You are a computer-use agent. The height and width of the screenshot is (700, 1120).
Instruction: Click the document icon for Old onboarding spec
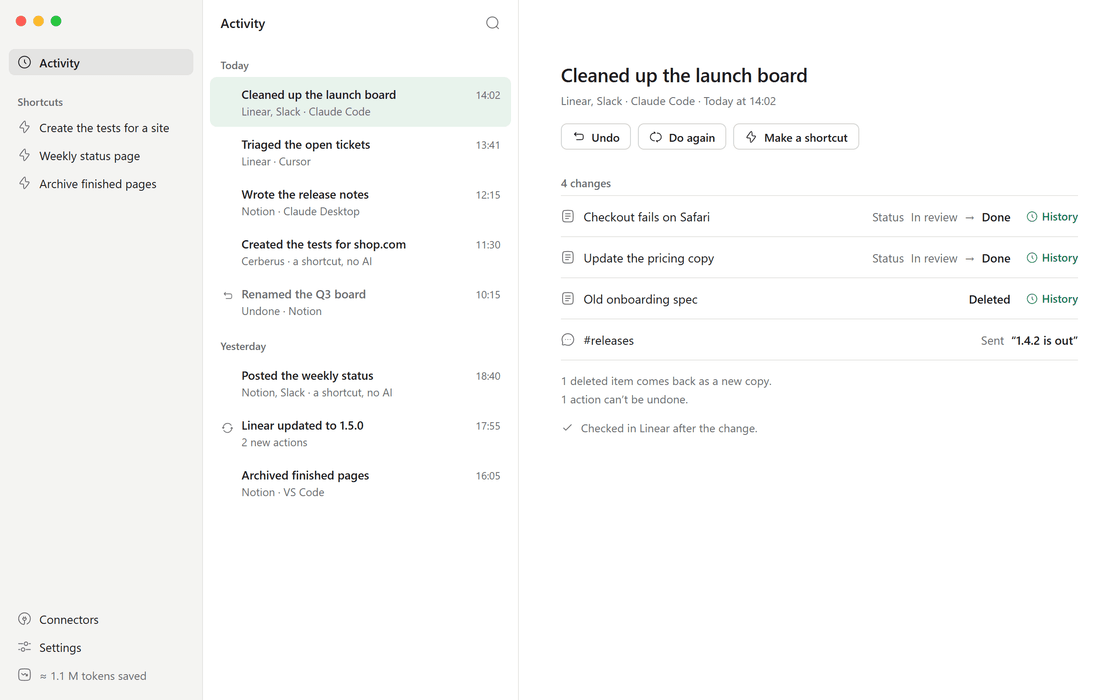point(568,299)
